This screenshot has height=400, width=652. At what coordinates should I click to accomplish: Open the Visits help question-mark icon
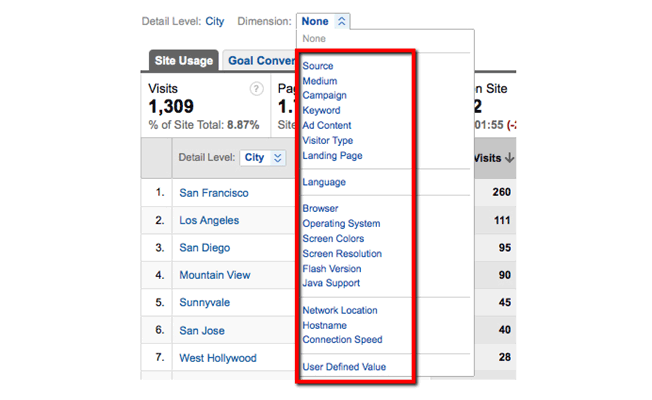[x=256, y=89]
